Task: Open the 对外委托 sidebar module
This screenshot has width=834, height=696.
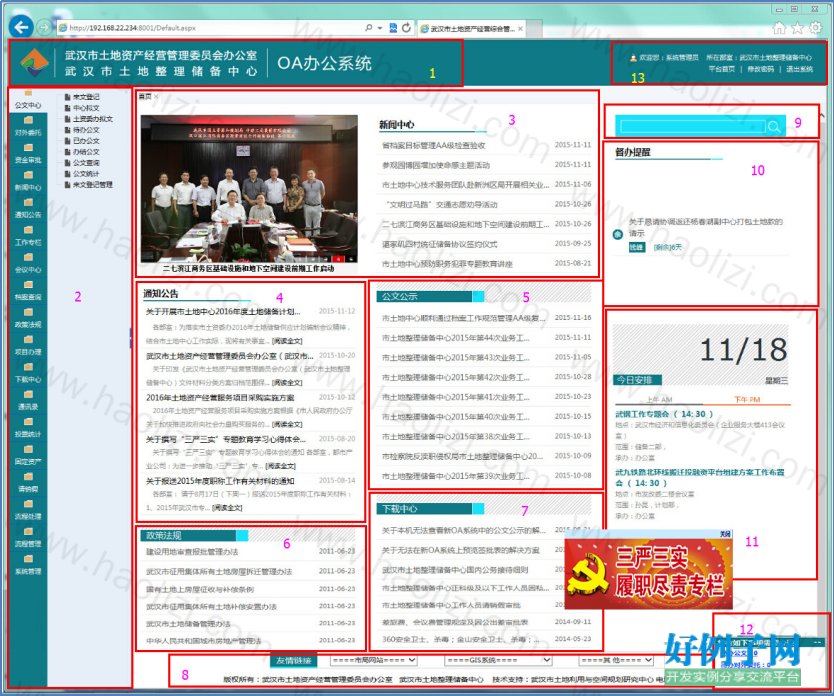Action: 28,127
